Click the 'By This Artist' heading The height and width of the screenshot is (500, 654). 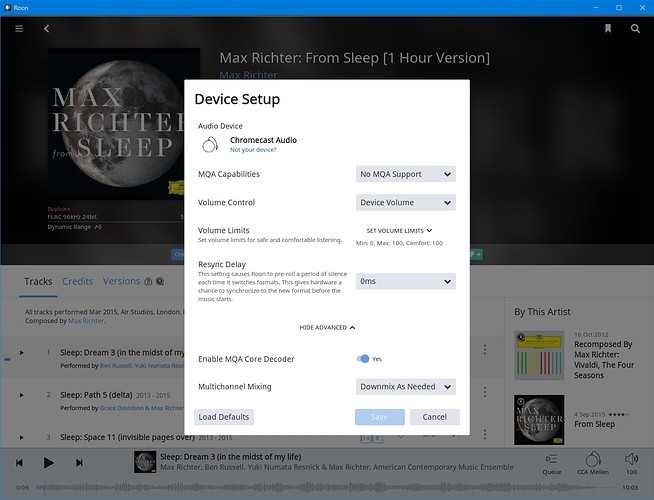542,312
